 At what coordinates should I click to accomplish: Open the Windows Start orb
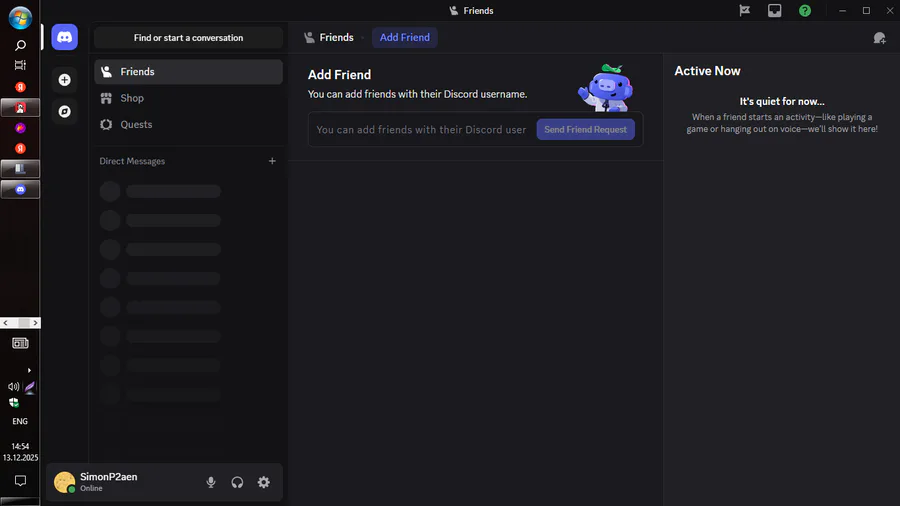tap(20, 18)
